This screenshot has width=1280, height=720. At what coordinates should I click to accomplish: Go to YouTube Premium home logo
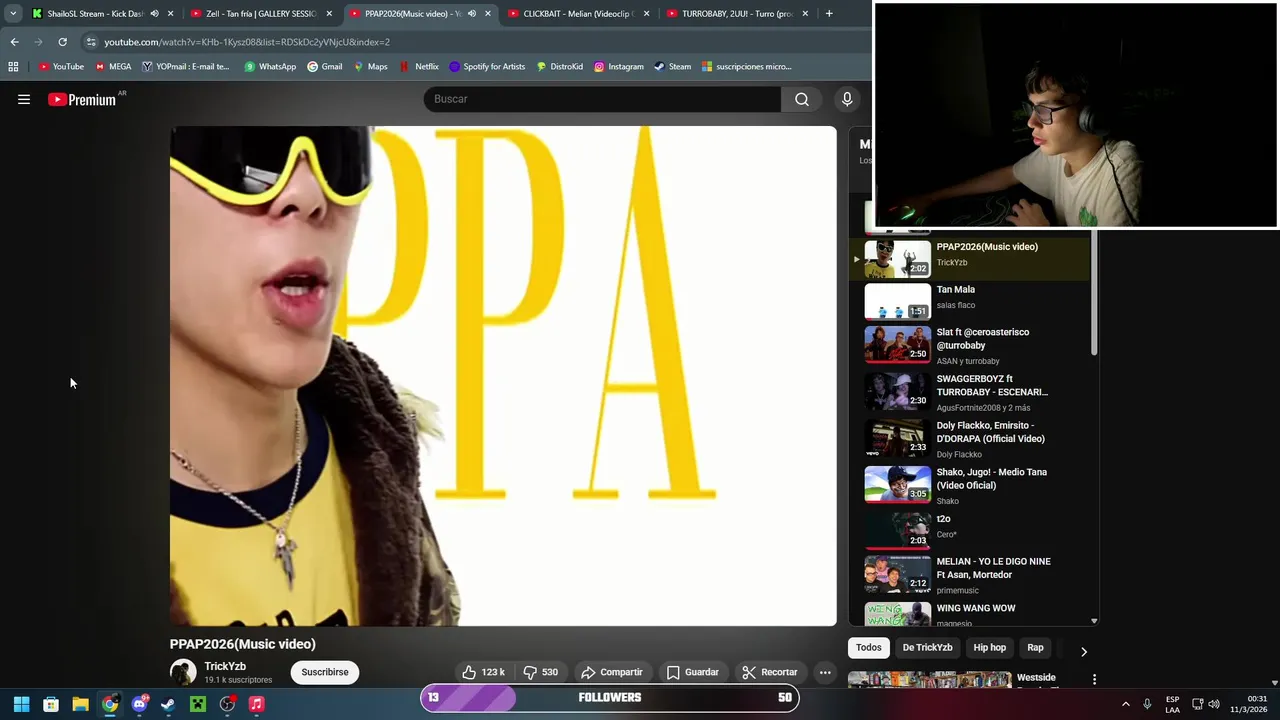point(82,99)
